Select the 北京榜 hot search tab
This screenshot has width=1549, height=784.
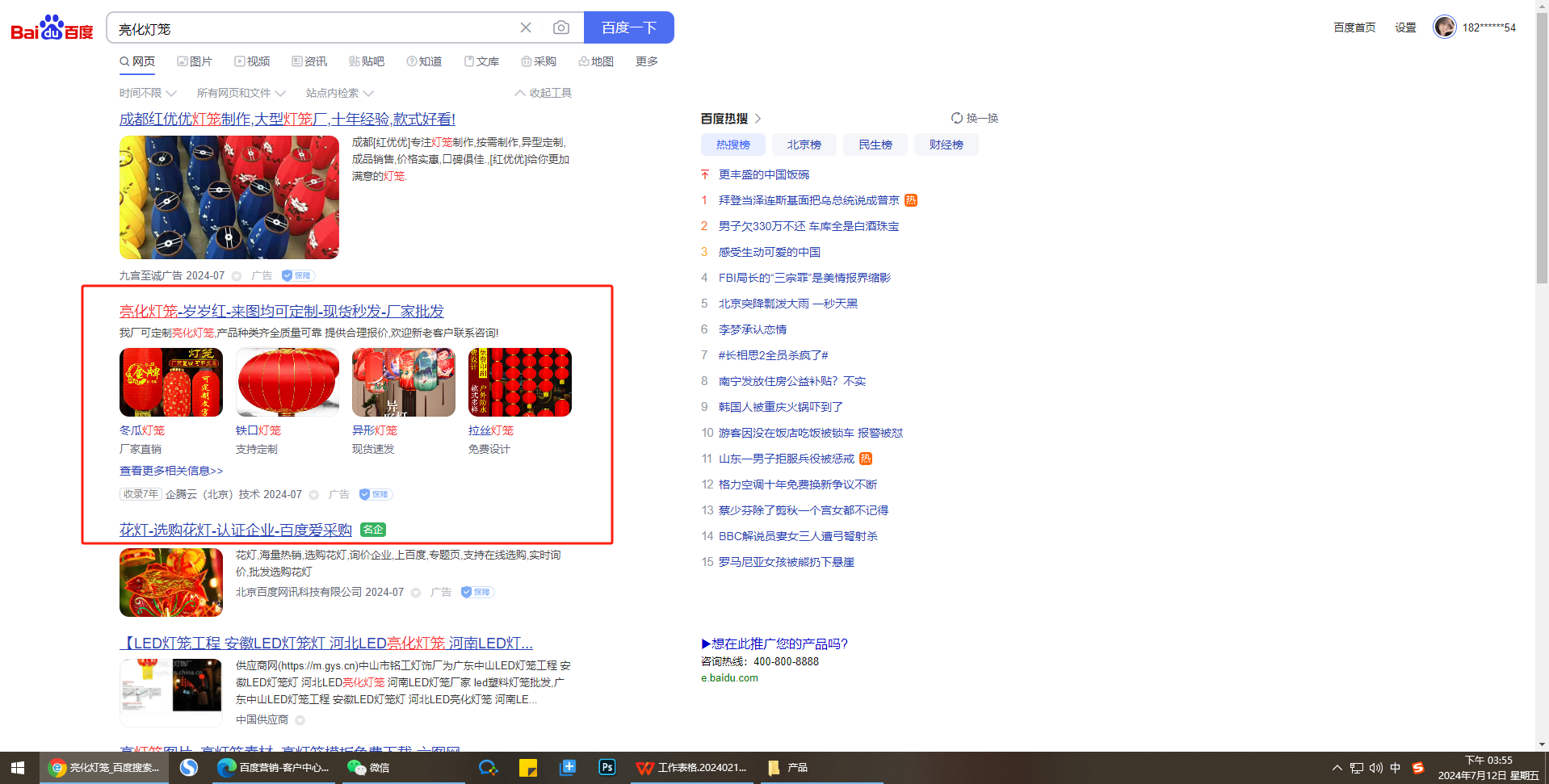click(x=804, y=145)
